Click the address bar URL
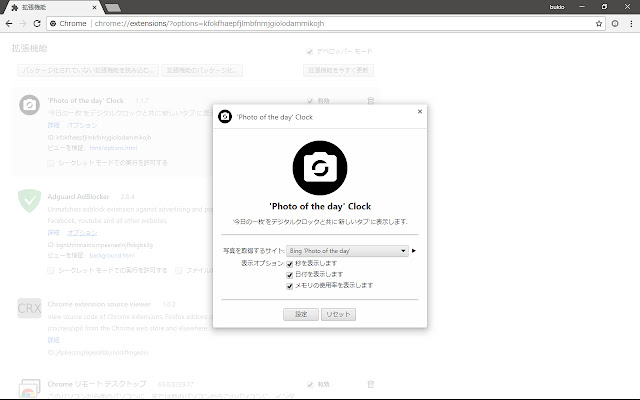This screenshot has width=640, height=400. click(209, 24)
